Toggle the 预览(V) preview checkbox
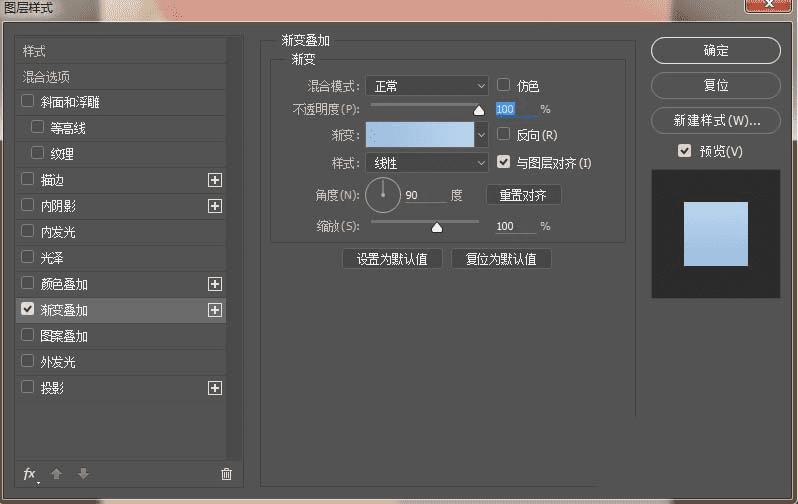The height and width of the screenshot is (504, 798). (685, 151)
